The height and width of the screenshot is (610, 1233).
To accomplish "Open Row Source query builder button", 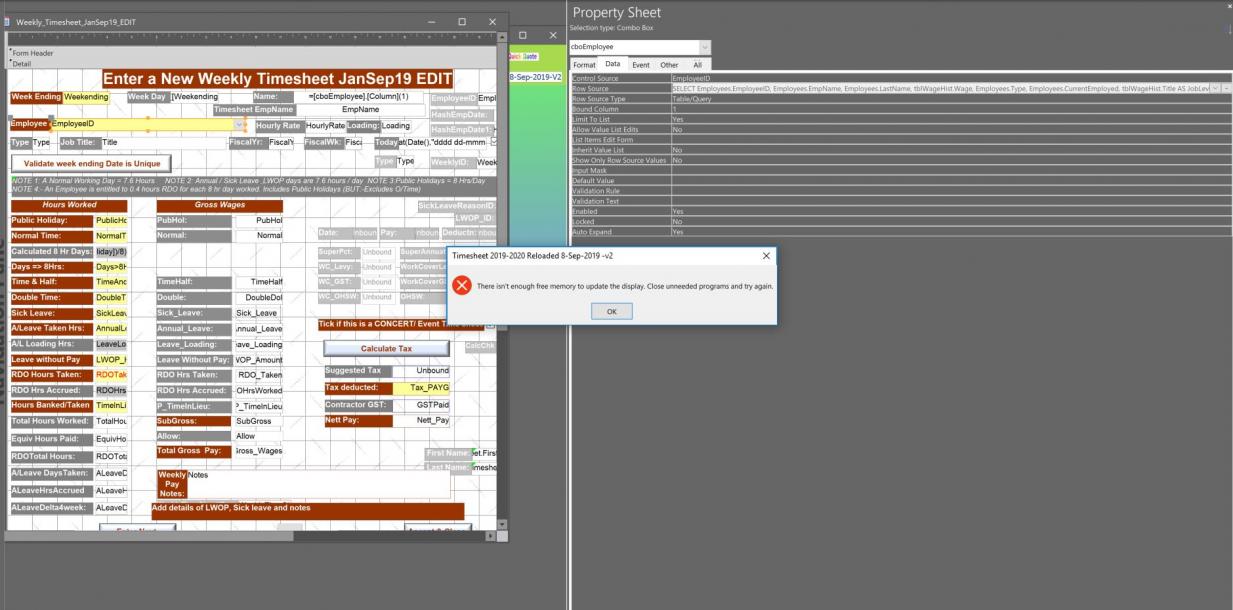I will tap(1227, 88).
